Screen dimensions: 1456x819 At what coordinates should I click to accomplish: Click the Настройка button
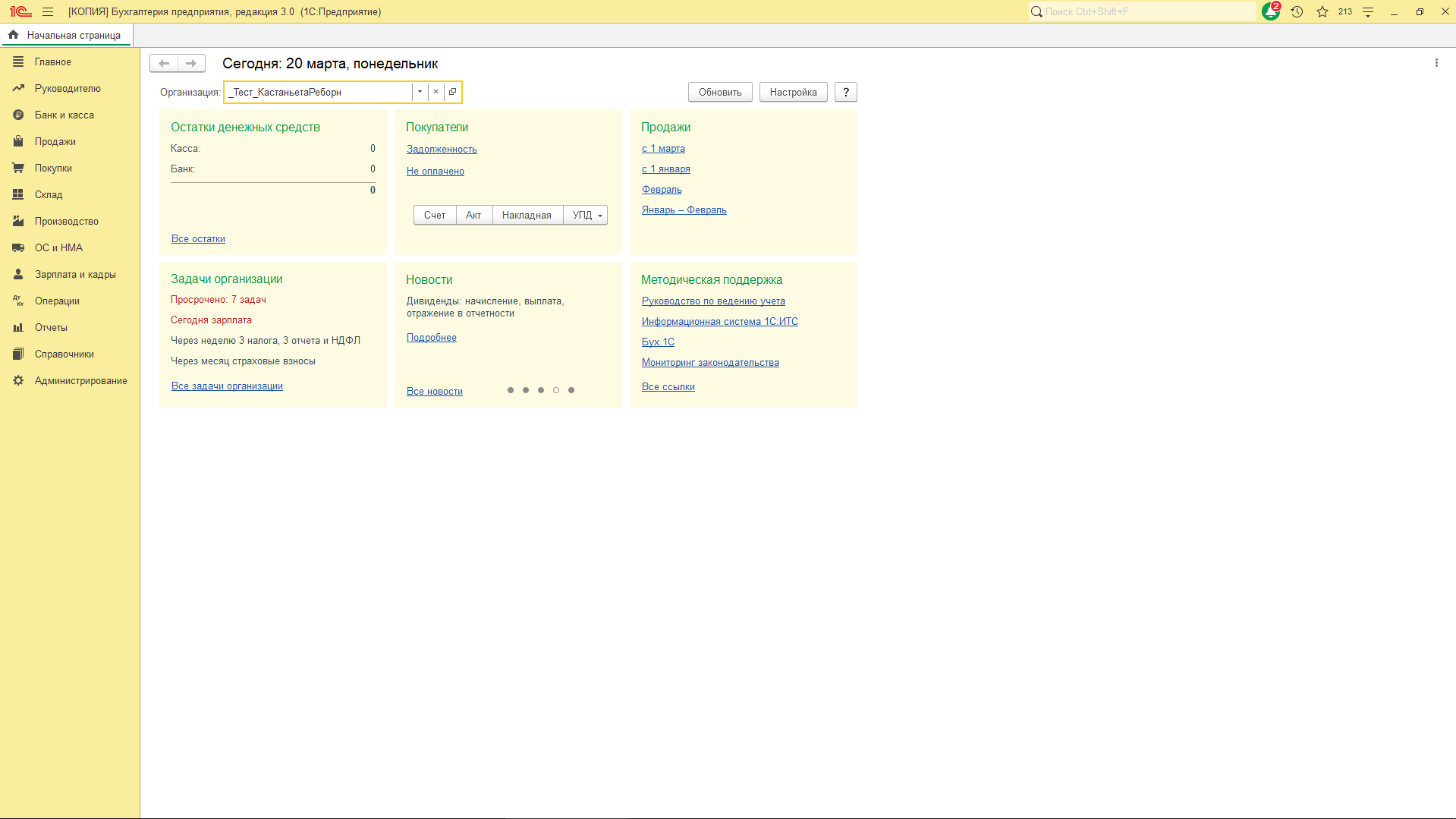pyautogui.click(x=793, y=92)
